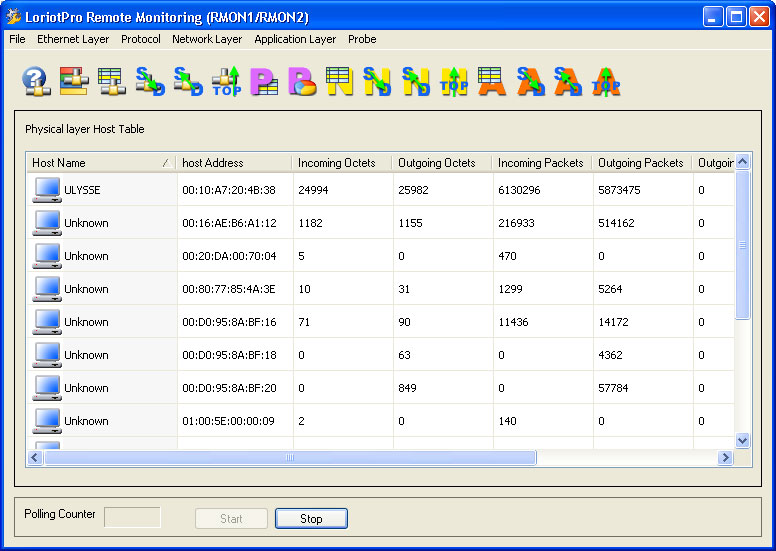Click the yellow N TOP icon

click(x=454, y=81)
